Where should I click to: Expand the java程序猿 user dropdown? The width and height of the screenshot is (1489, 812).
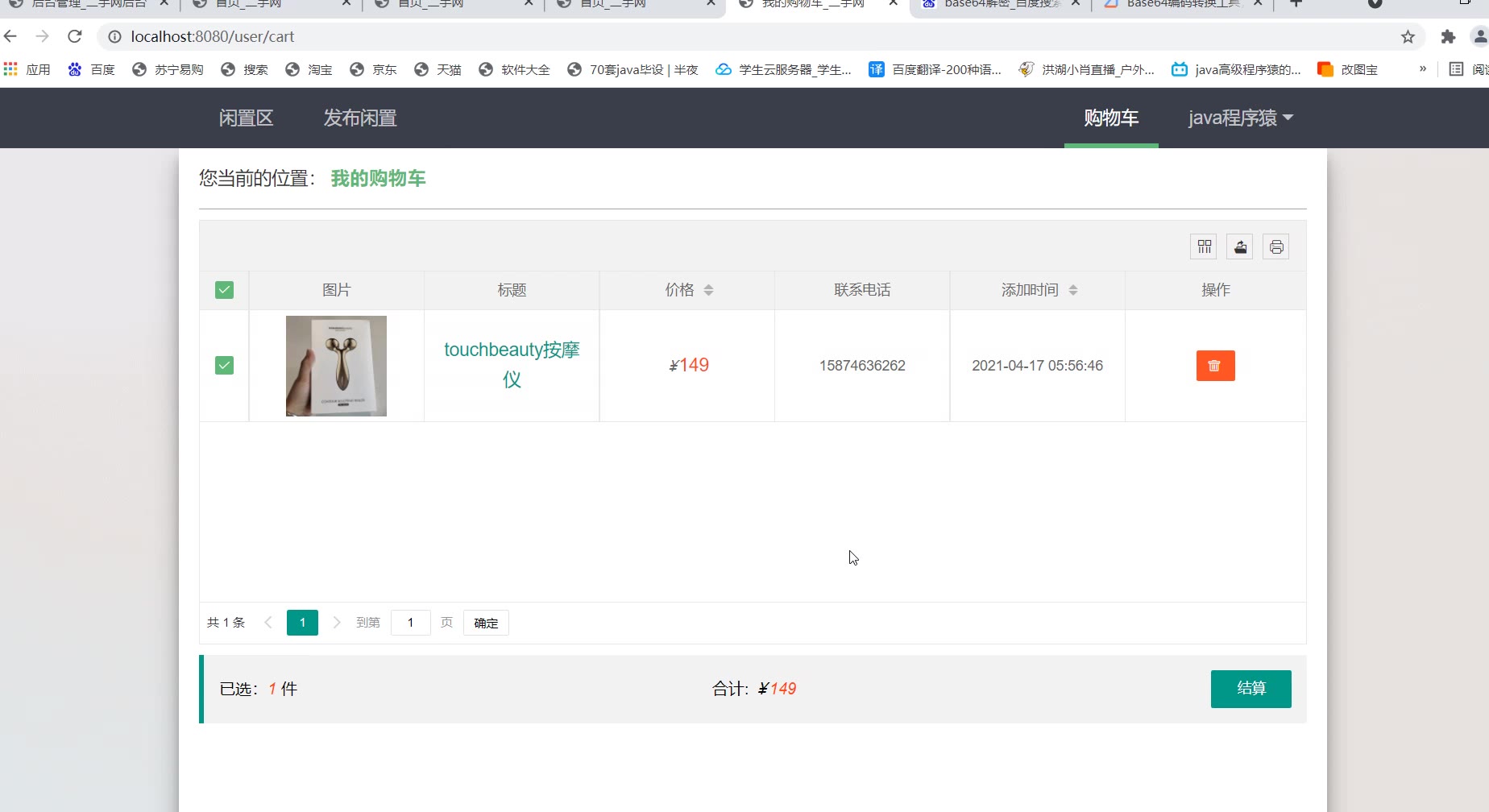coord(1241,118)
